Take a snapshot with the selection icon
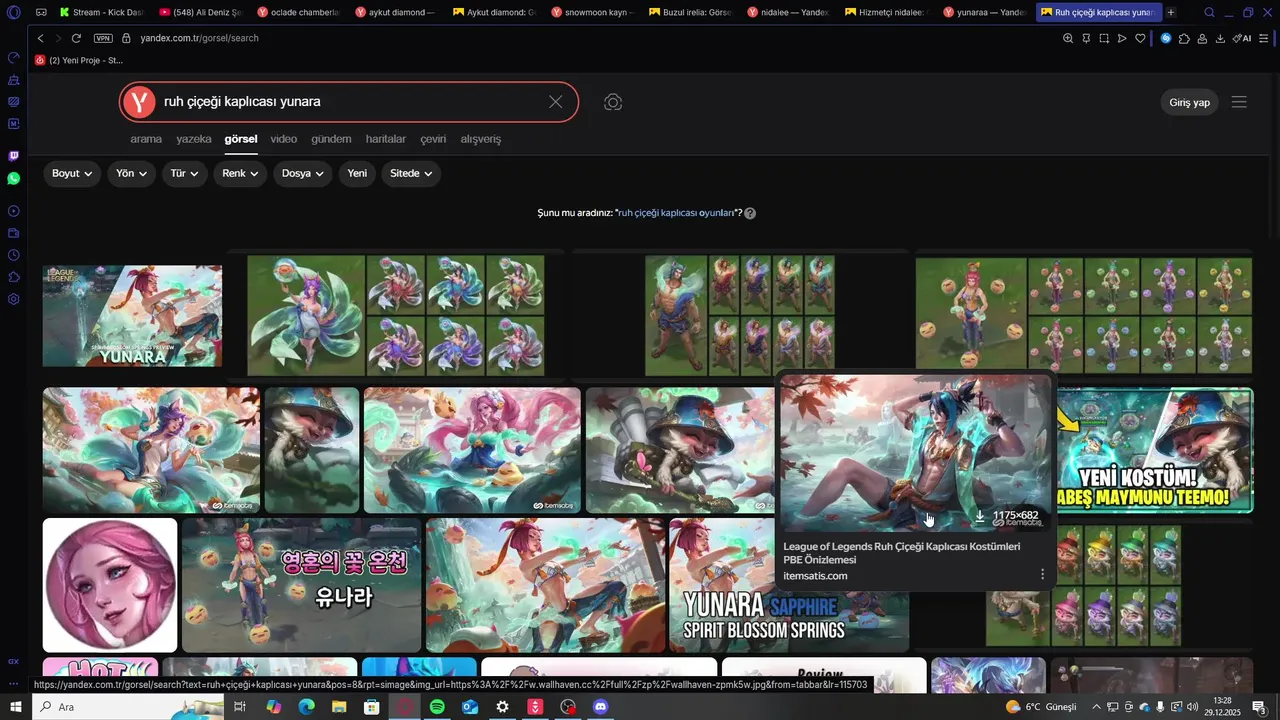 pyautogui.click(x=1104, y=38)
